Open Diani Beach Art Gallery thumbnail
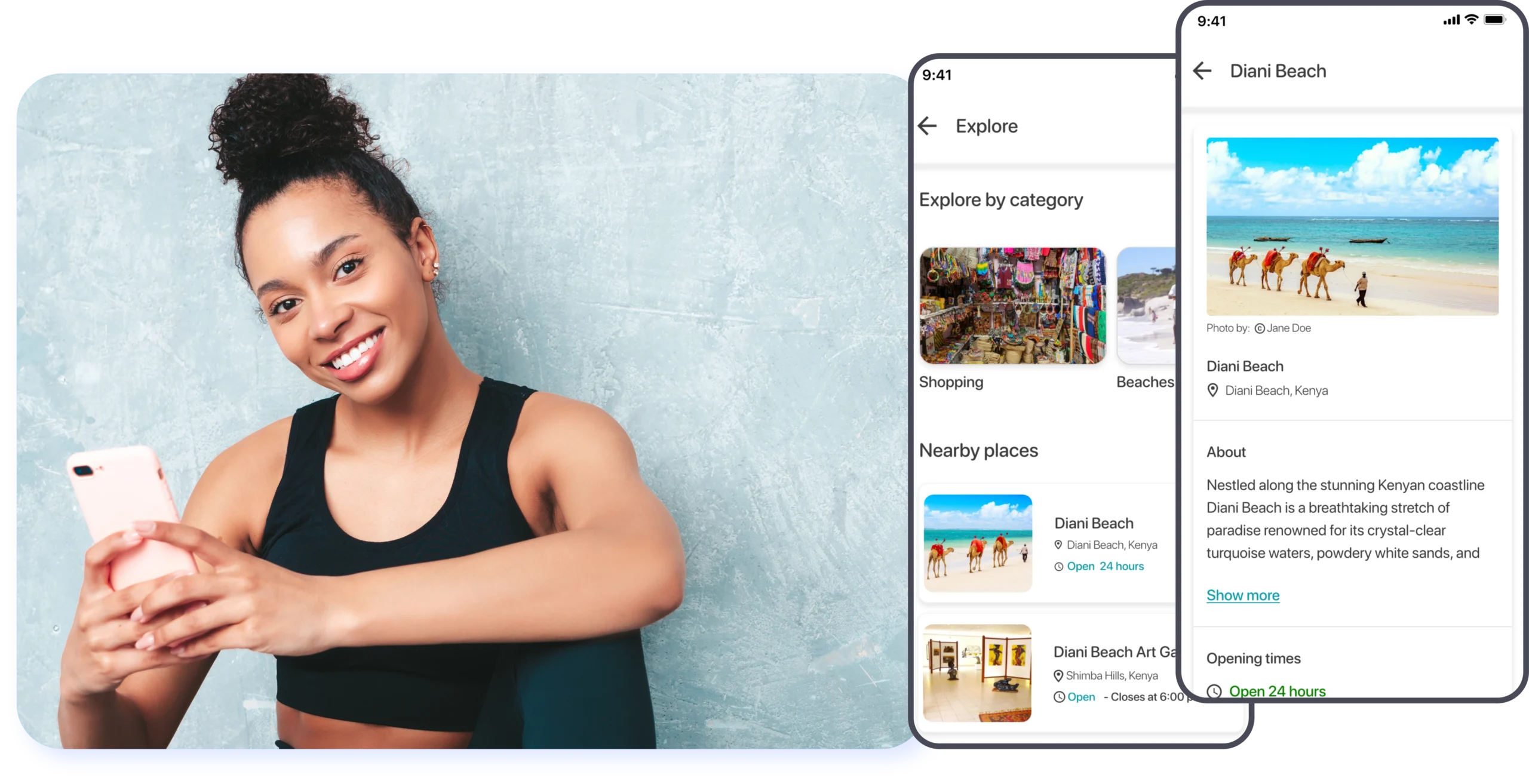 pyautogui.click(x=977, y=673)
